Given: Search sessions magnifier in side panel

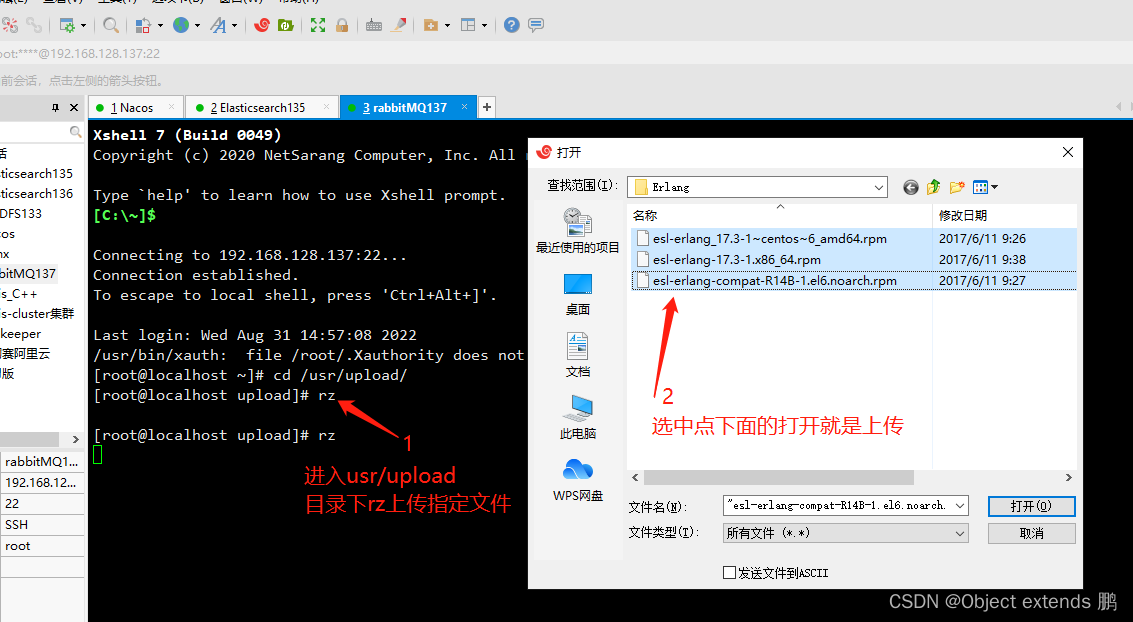Looking at the screenshot, I should 75,131.
